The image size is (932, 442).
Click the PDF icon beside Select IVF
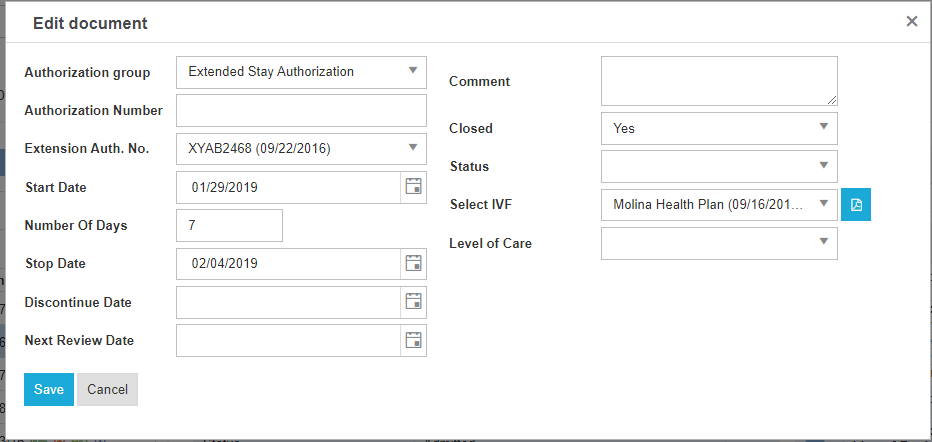point(856,204)
